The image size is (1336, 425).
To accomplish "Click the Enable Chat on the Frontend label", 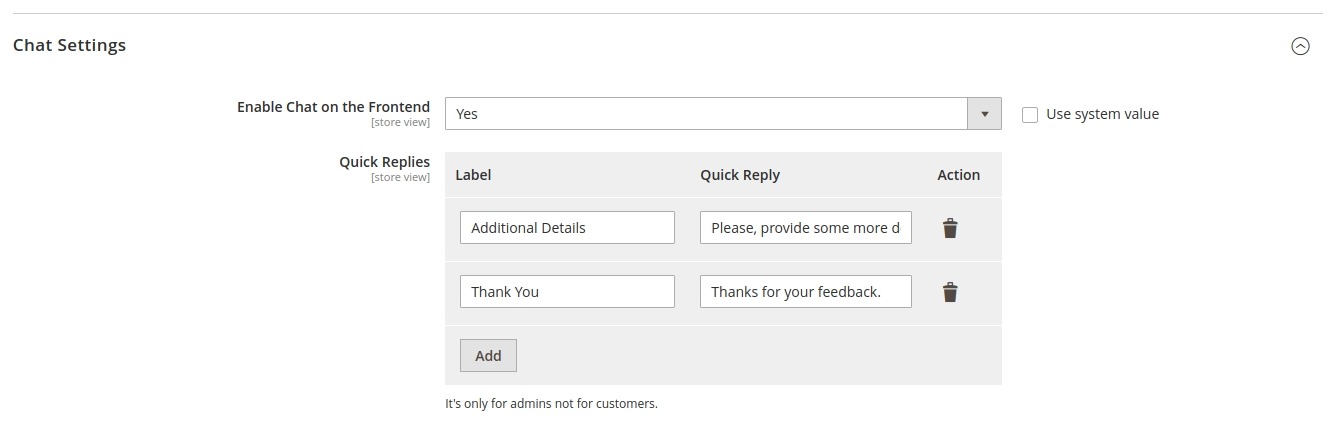I will coord(333,106).
